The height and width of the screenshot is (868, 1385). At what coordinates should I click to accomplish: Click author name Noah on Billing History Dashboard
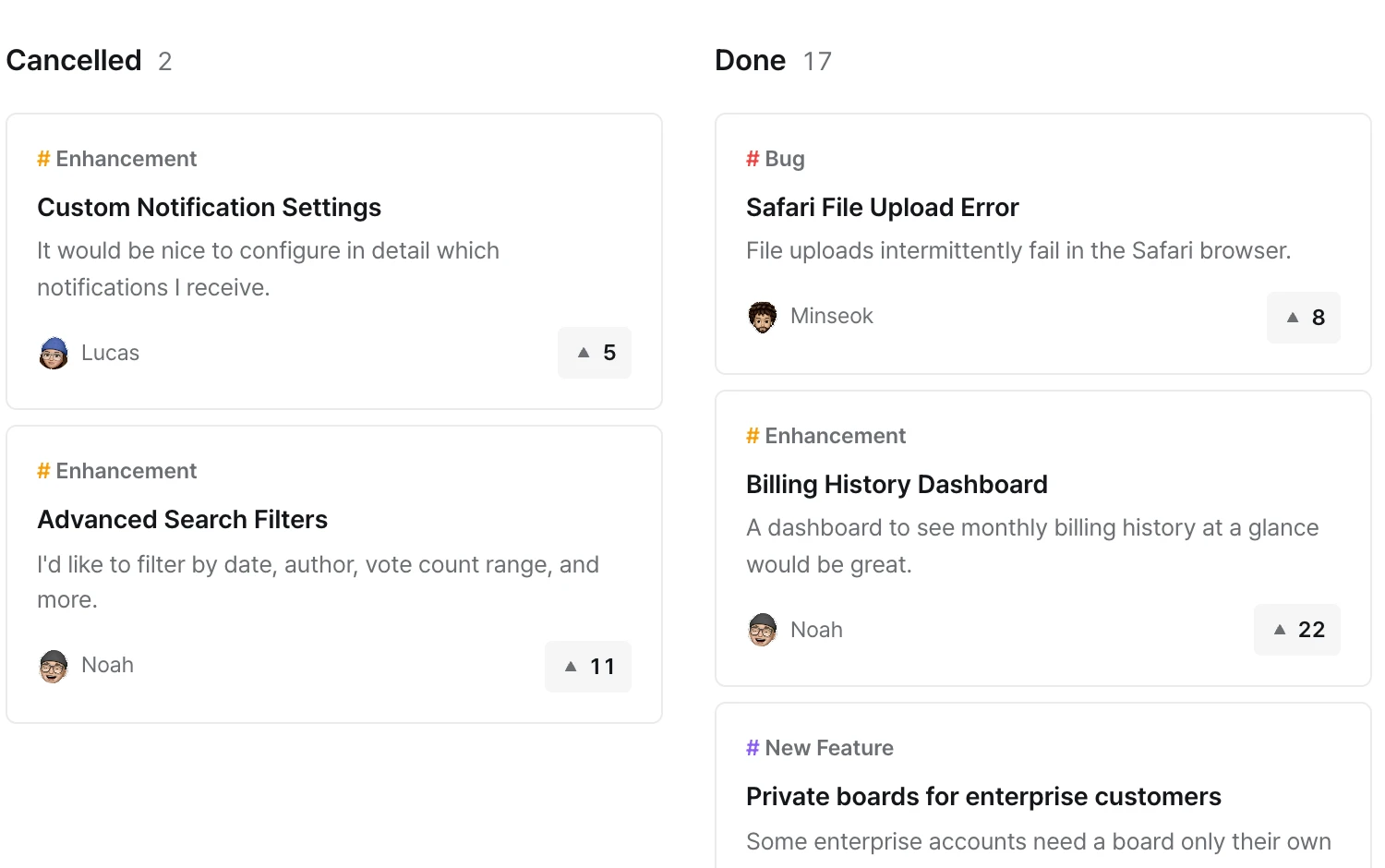817,630
